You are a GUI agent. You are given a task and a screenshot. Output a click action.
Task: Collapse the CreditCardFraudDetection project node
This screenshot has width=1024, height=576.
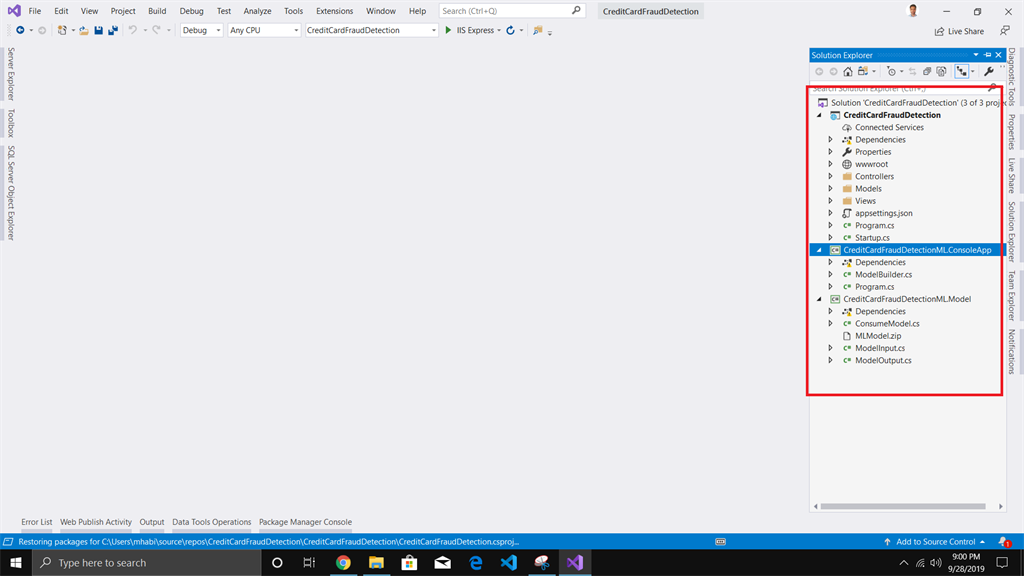819,115
